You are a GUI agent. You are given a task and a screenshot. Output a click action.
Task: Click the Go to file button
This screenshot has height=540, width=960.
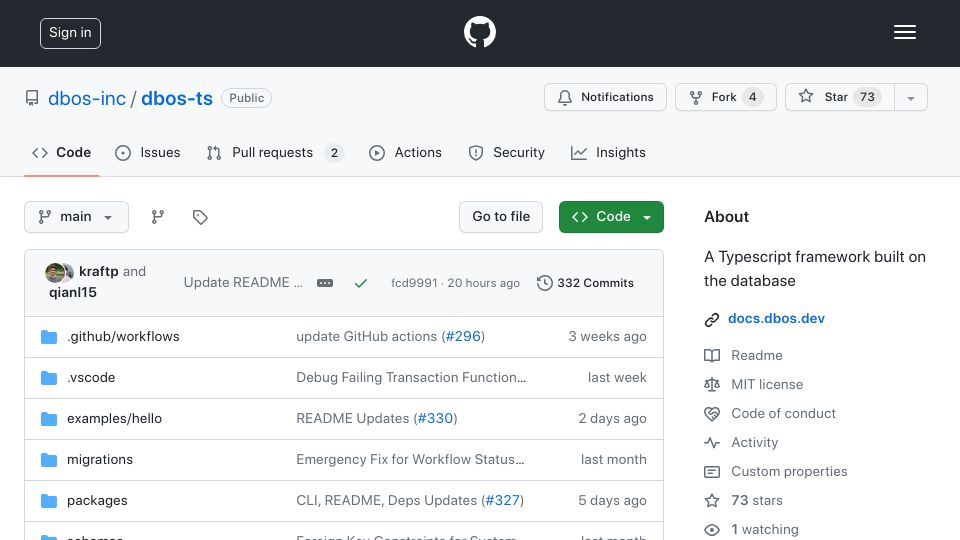(x=501, y=217)
